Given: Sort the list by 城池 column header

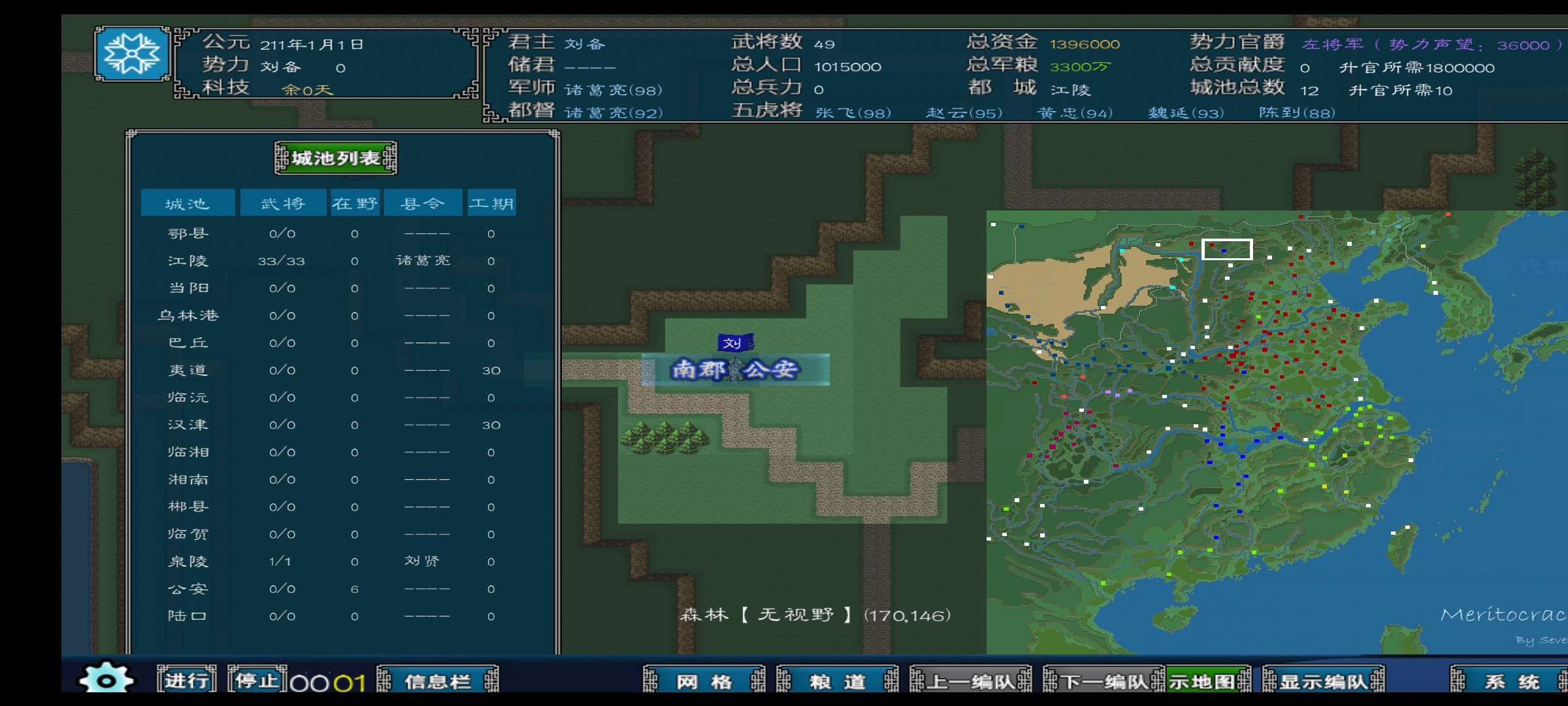Looking at the screenshot, I should click(x=188, y=203).
